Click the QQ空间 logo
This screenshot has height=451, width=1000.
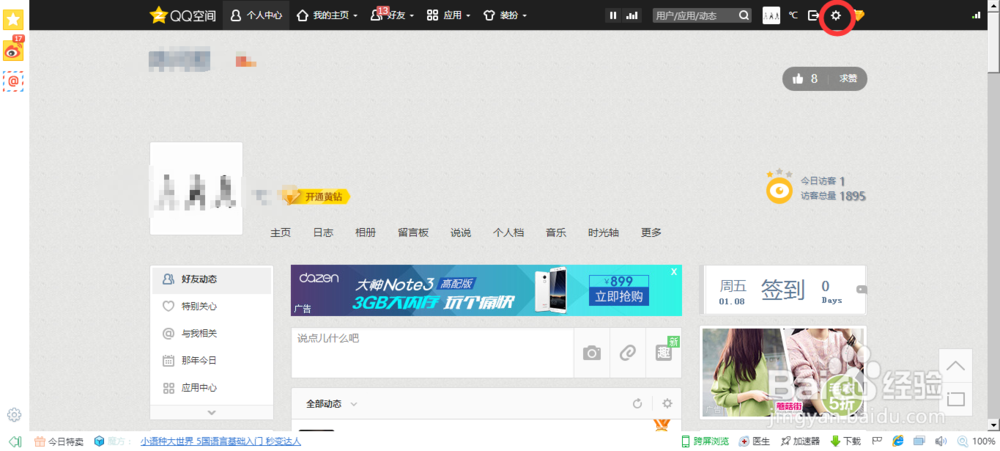click(x=183, y=15)
